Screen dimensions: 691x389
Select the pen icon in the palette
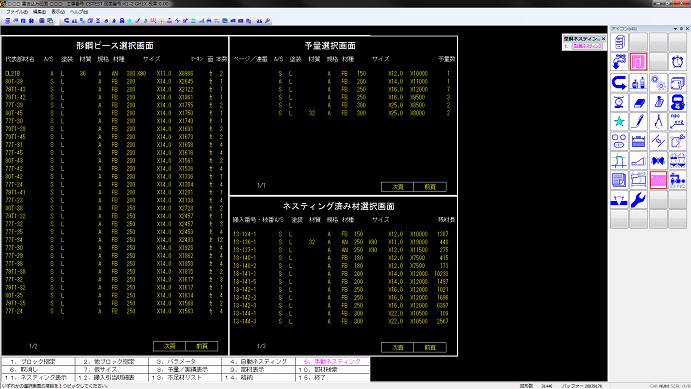[x=638, y=122]
